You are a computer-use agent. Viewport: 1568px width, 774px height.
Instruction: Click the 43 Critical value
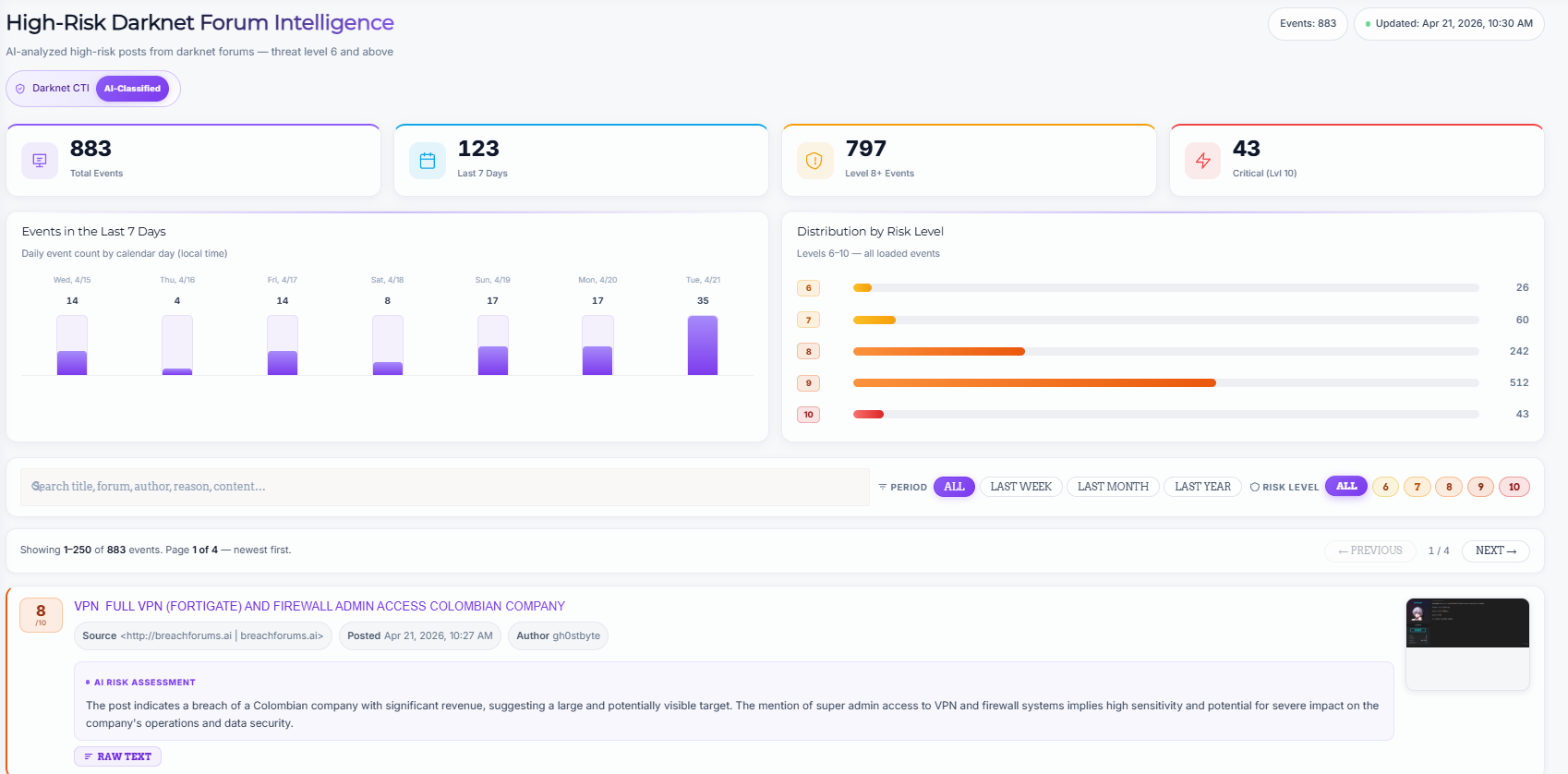pos(1247,149)
